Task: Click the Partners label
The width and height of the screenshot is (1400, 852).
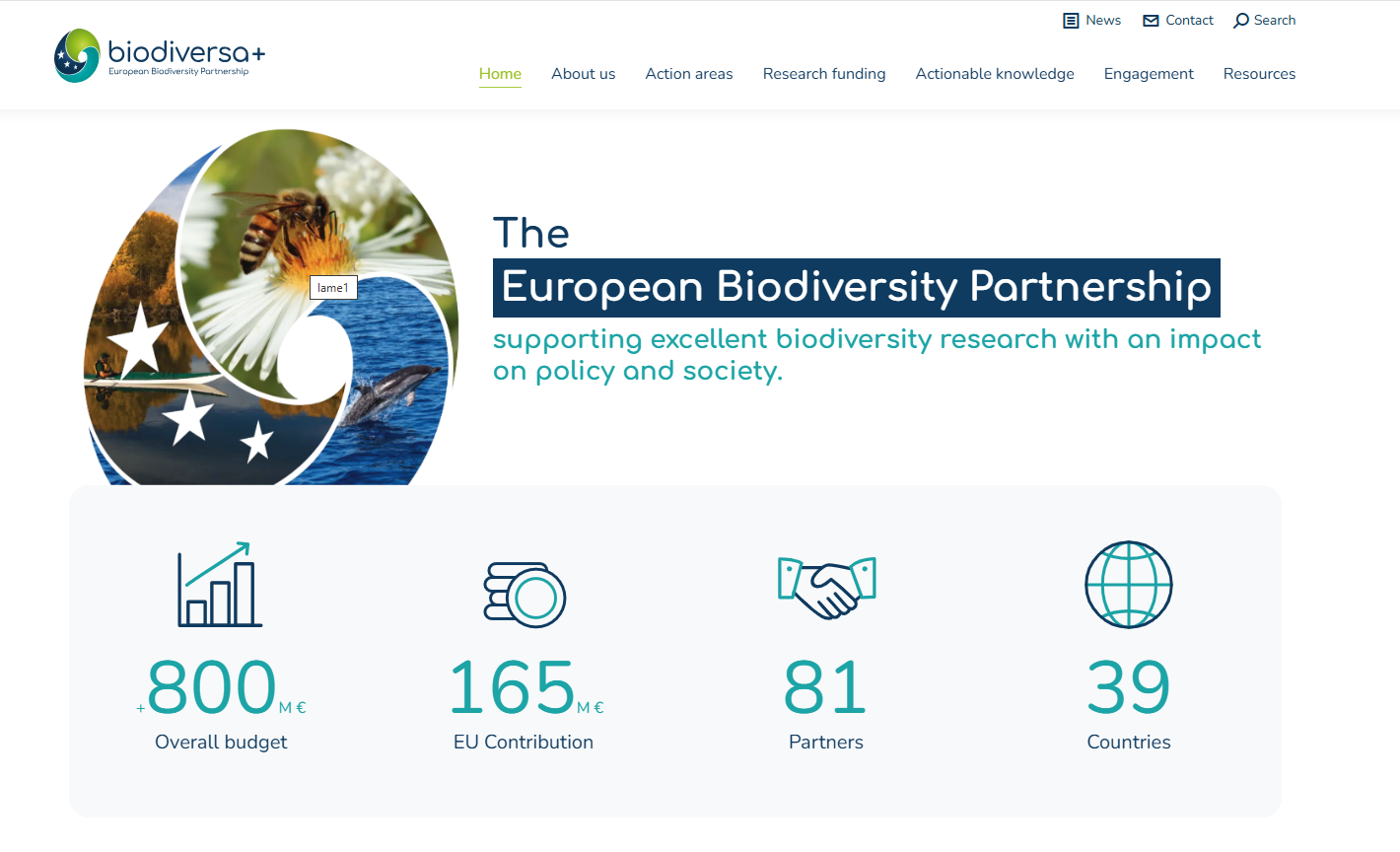Action: coord(826,743)
